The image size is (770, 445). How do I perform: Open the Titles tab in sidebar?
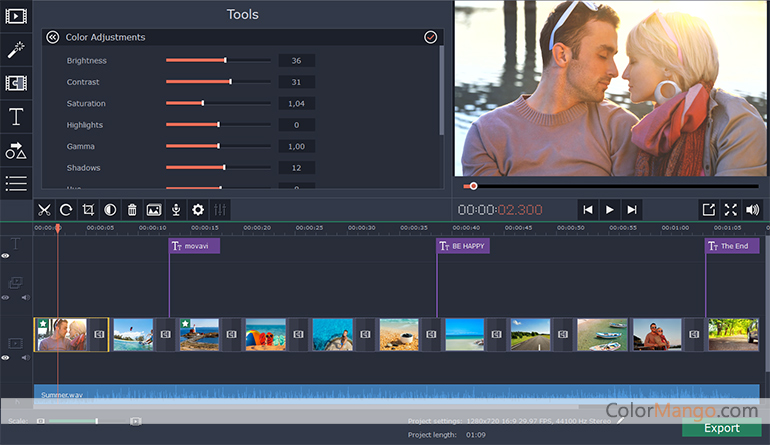16,117
